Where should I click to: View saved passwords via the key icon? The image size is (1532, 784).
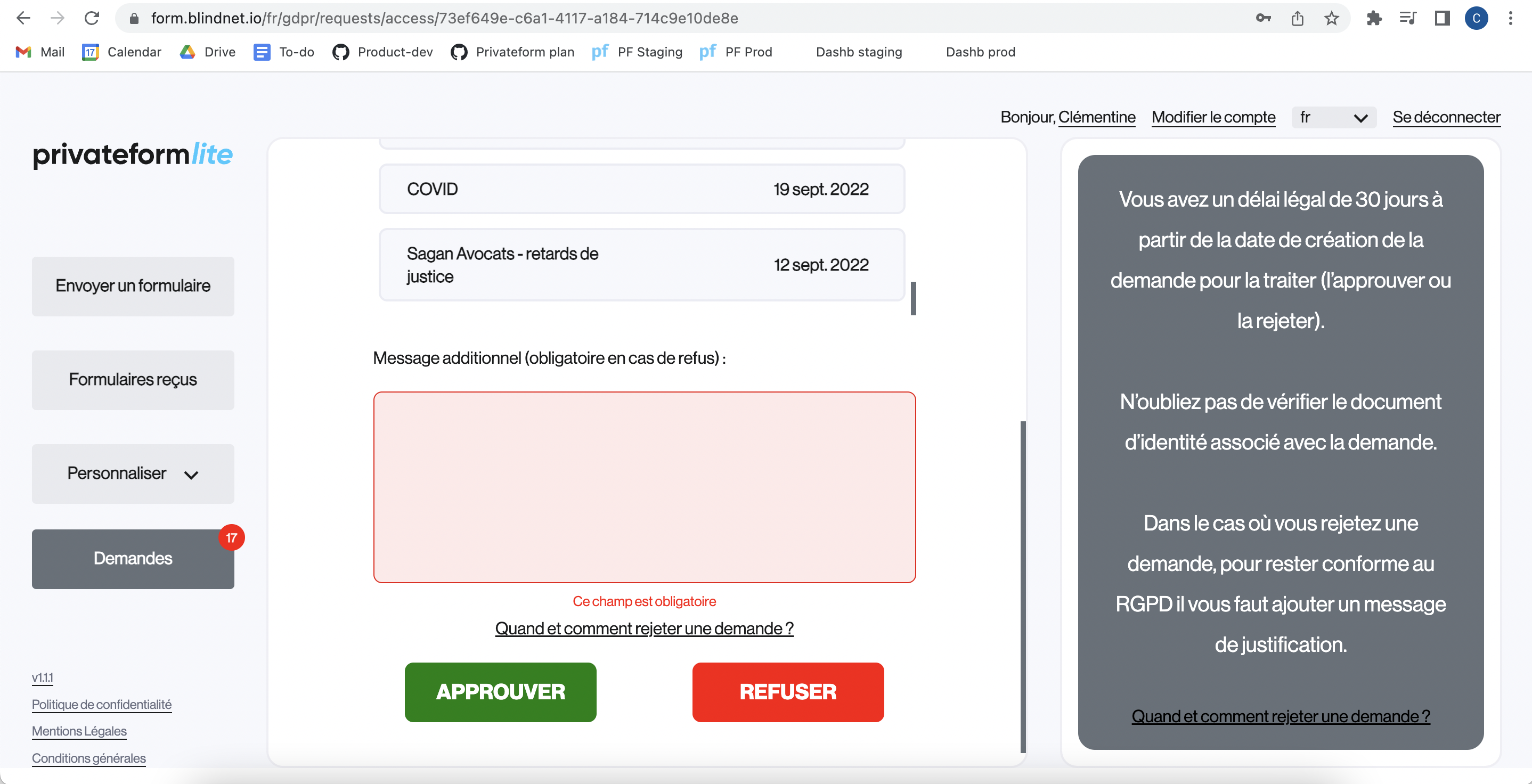point(1263,18)
